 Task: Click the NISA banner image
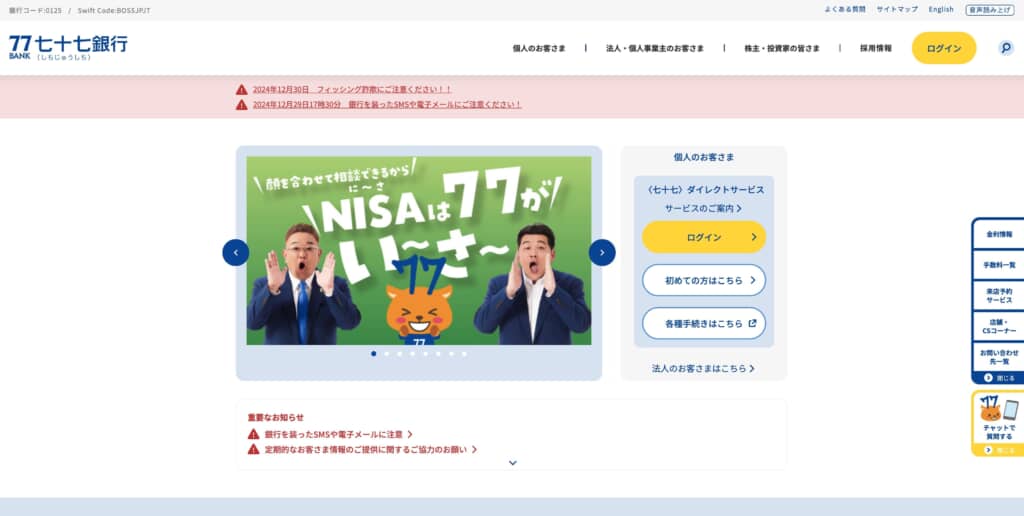pos(419,250)
